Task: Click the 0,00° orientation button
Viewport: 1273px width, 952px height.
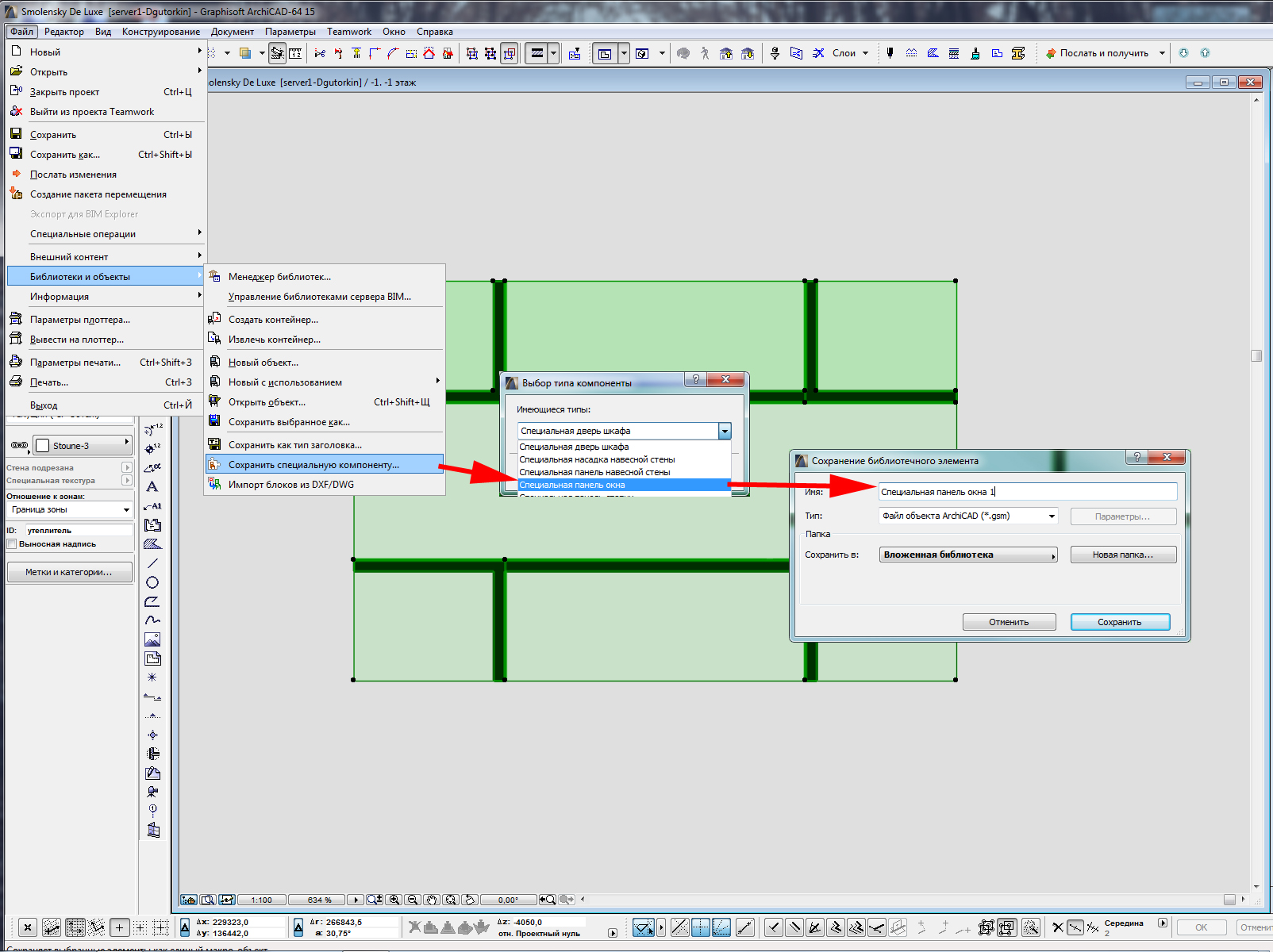Action: [508, 900]
